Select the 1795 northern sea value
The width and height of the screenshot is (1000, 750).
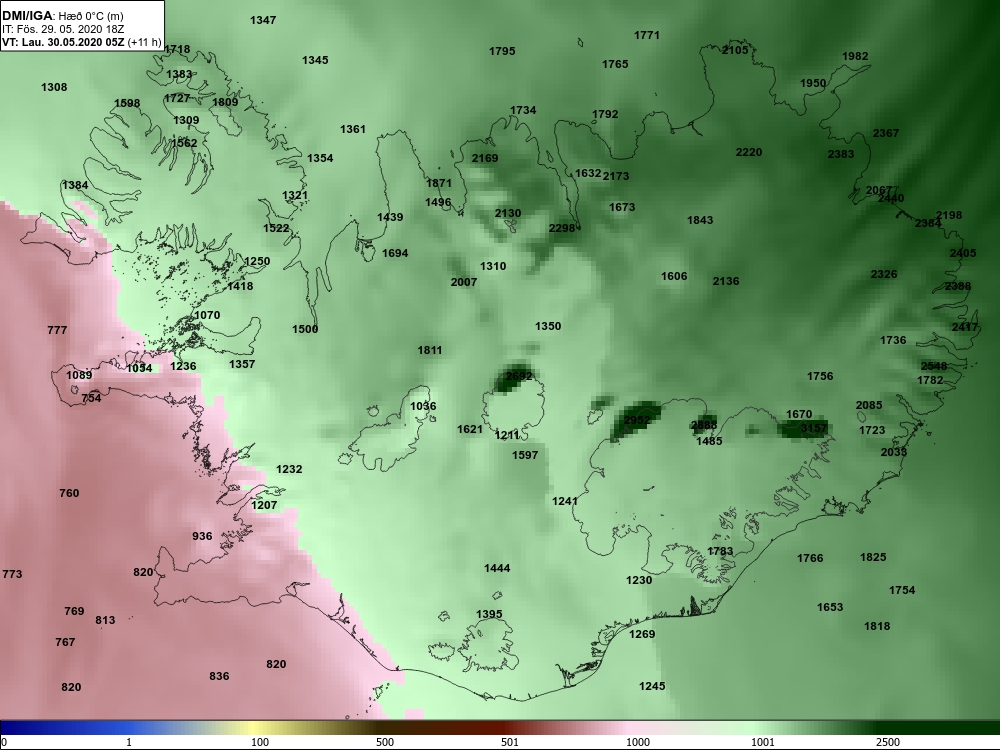[x=502, y=52]
